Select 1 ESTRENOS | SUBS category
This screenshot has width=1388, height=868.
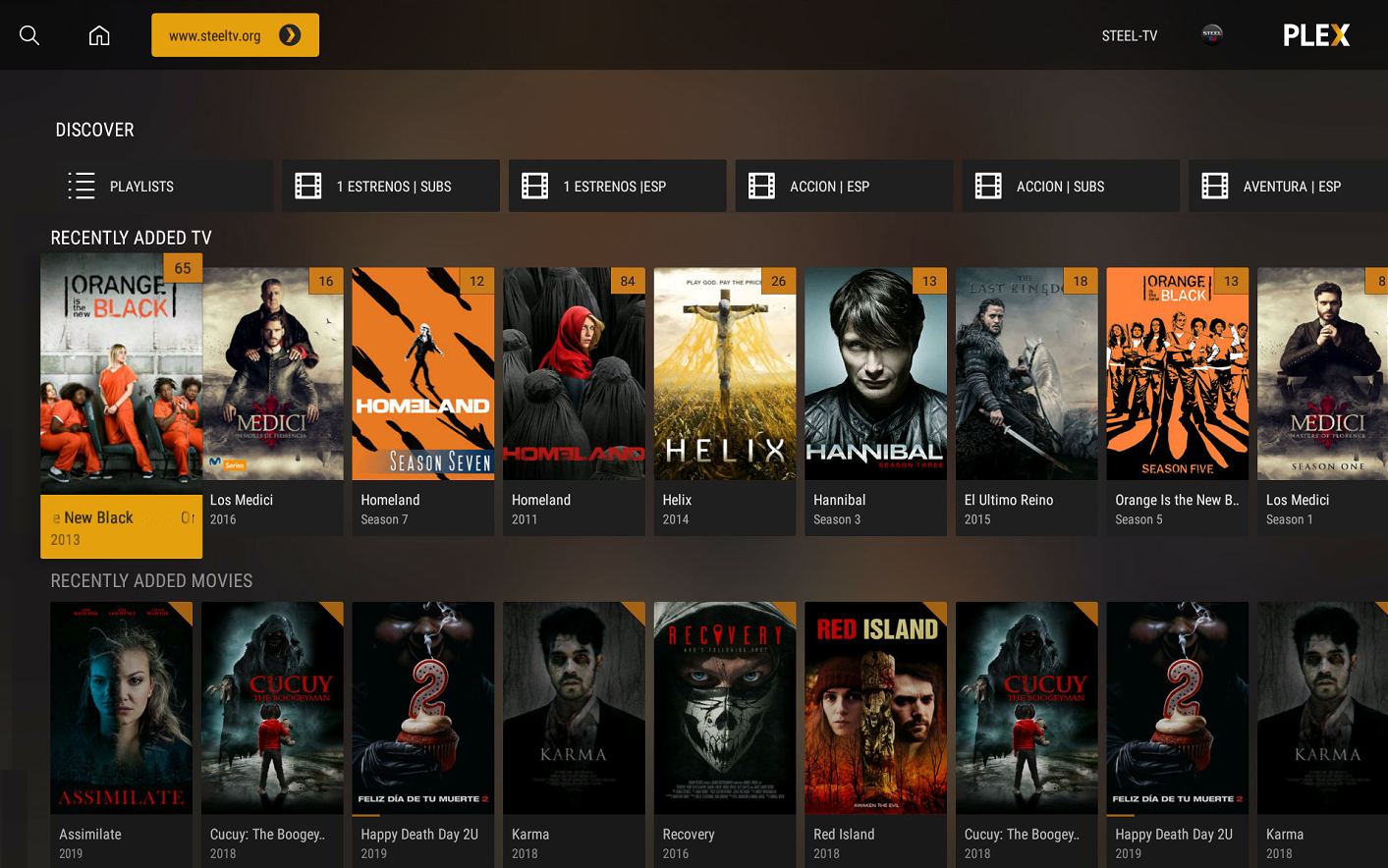(x=391, y=186)
